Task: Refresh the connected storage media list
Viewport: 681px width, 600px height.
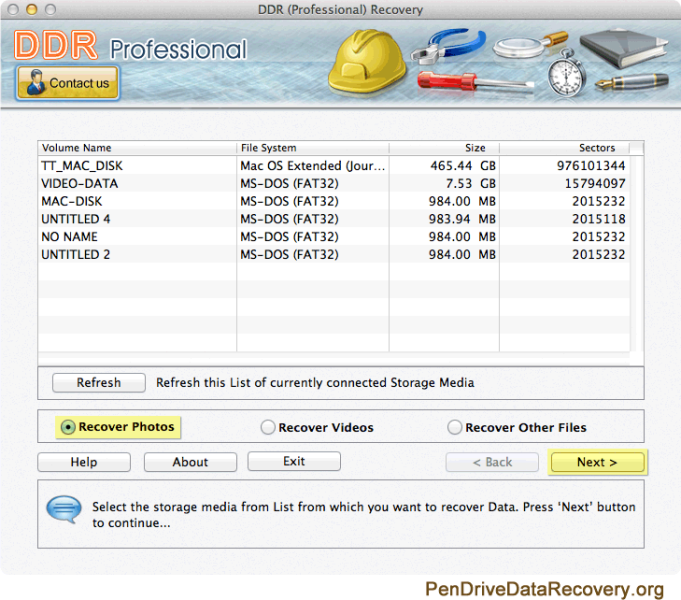Action: 99,383
